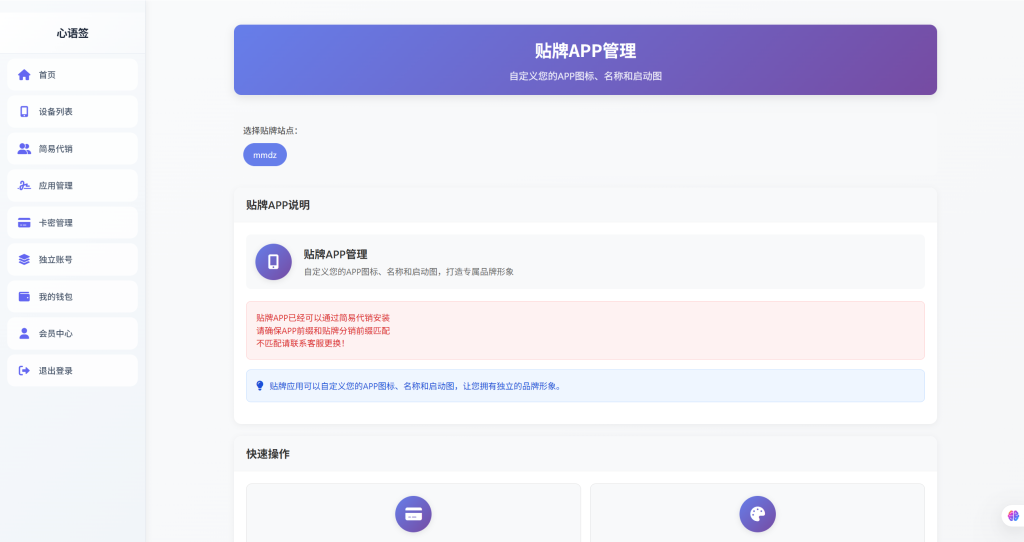The width and height of the screenshot is (1024, 542).
Task: Click the 贴牌APP说明 section header
Action: tap(278, 205)
